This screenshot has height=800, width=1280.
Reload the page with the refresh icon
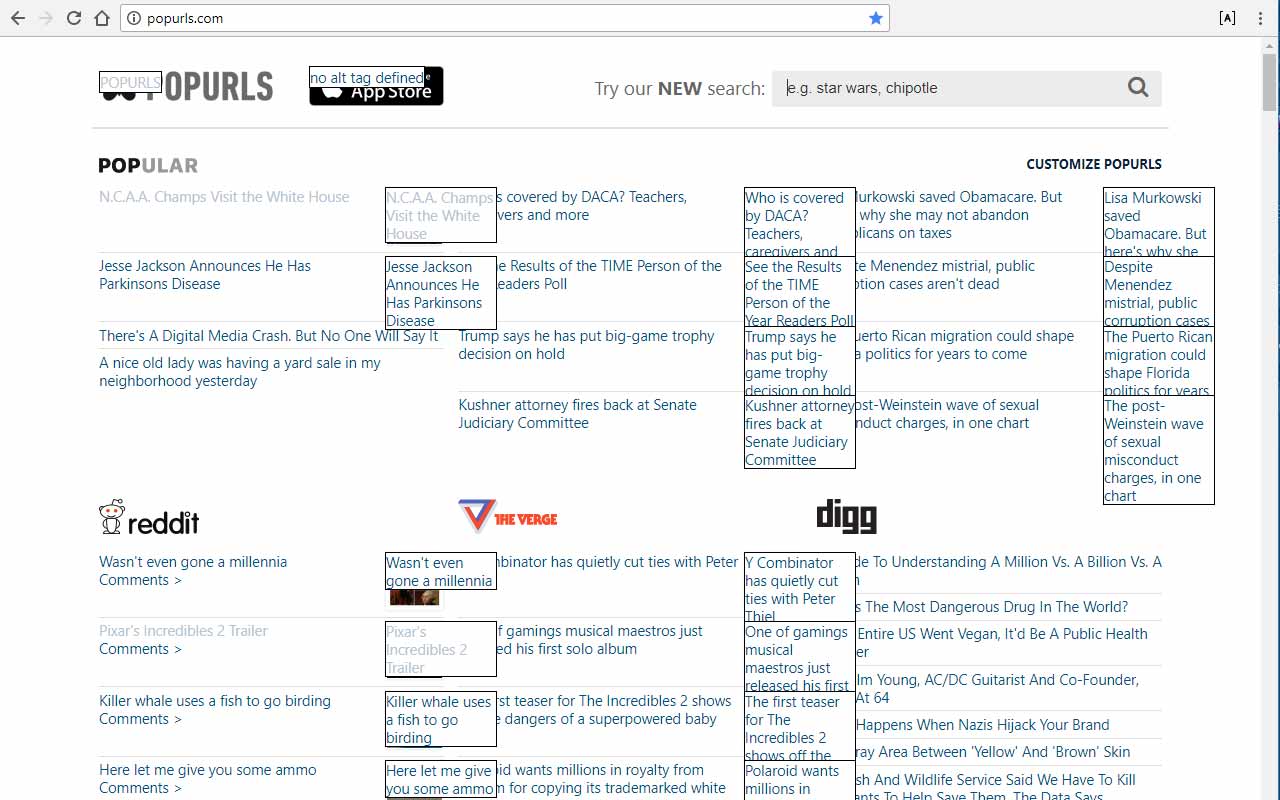click(74, 18)
